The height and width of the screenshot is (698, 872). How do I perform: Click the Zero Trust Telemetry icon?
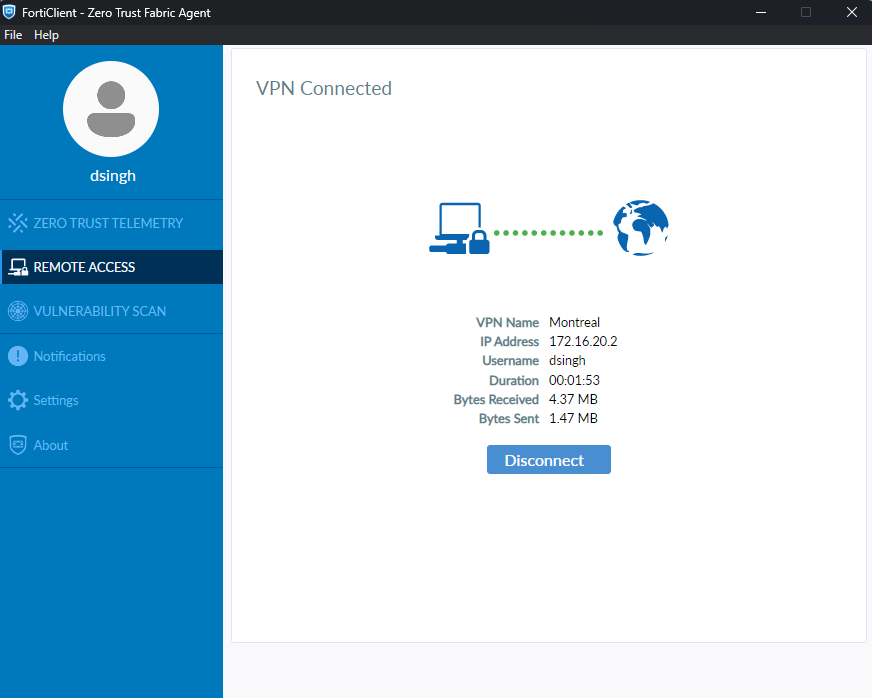click(x=18, y=223)
